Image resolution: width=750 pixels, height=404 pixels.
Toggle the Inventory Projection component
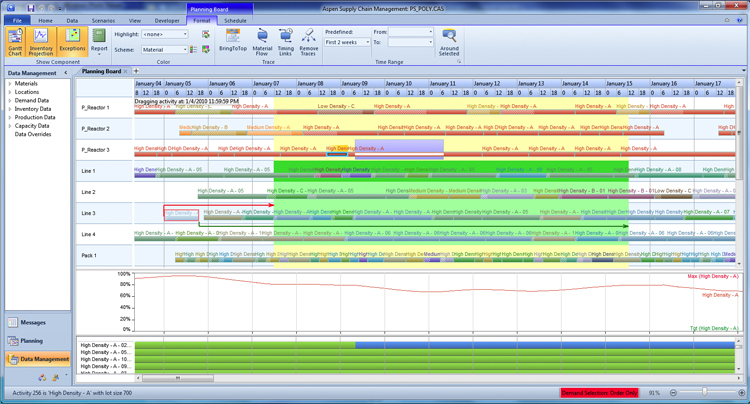(x=42, y=41)
